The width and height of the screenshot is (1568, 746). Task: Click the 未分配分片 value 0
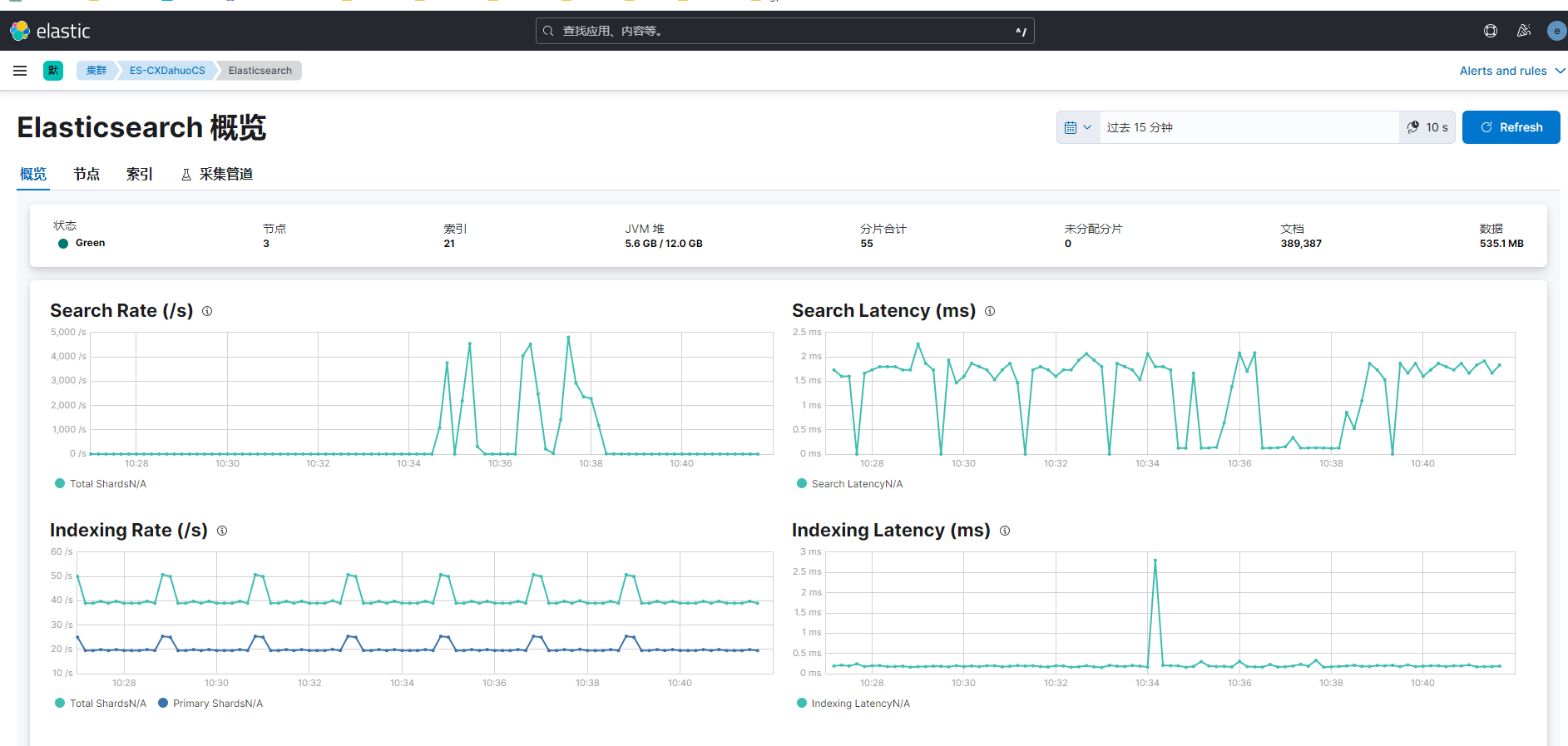tap(1068, 244)
